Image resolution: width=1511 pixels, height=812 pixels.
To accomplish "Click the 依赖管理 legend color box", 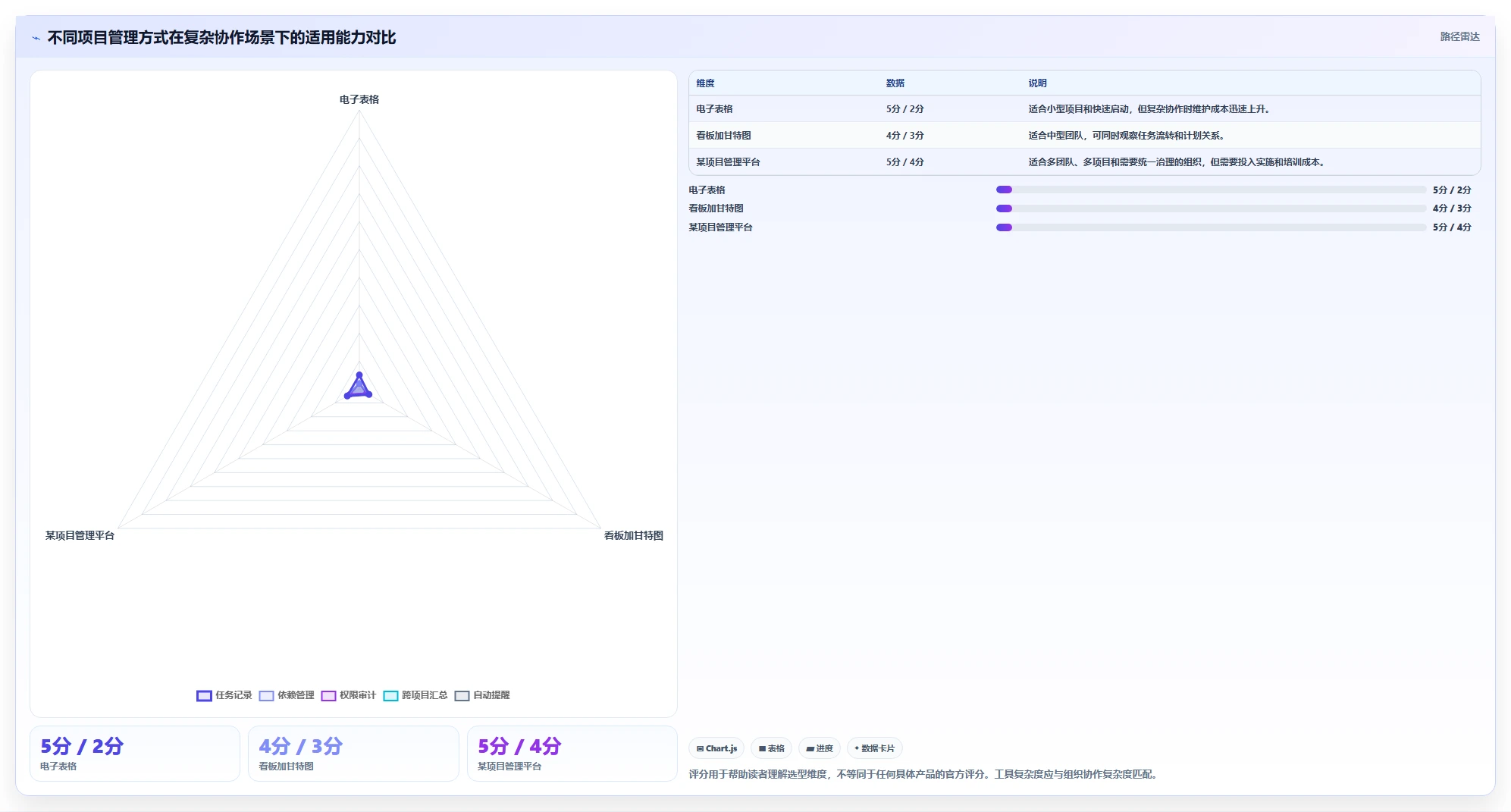I will coord(266,695).
